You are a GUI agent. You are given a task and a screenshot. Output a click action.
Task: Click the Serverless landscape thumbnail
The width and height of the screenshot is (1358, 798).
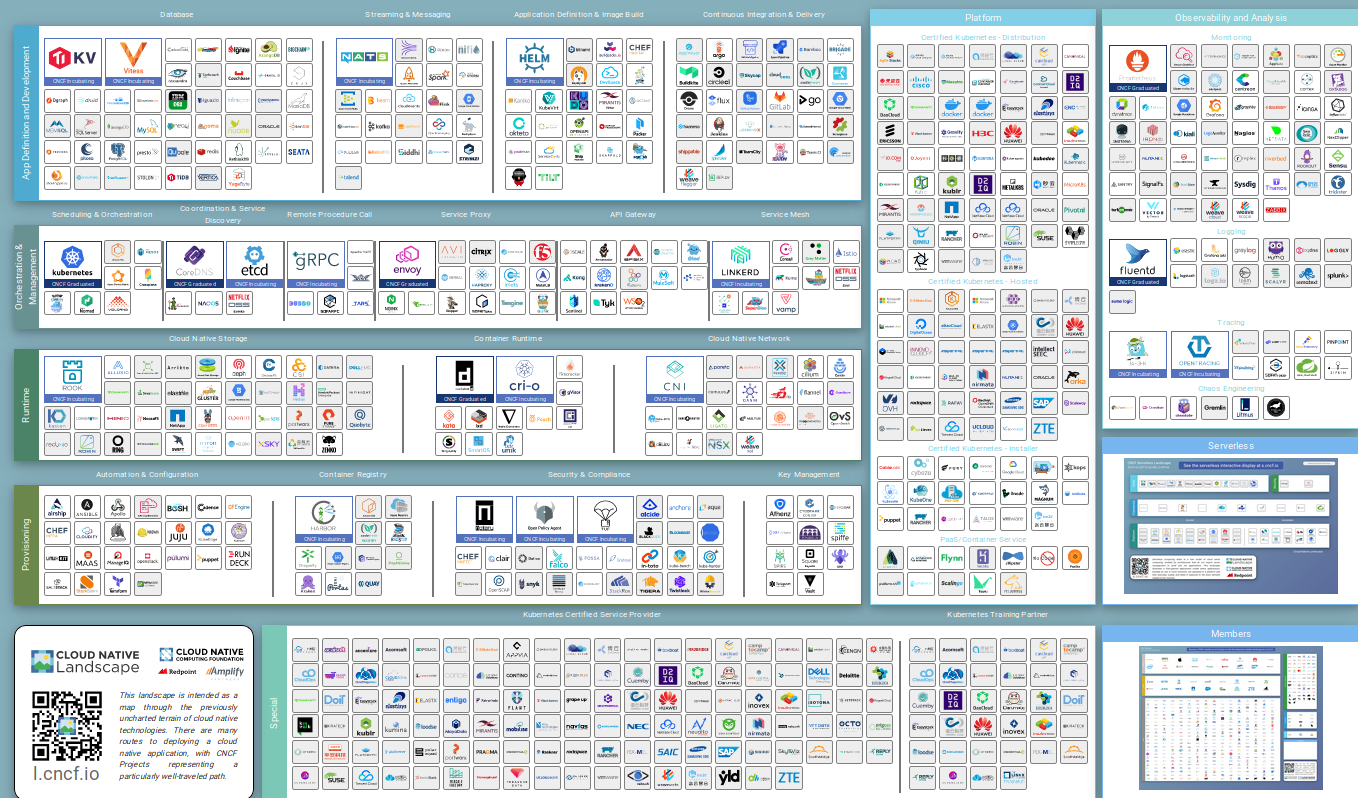coord(1231,526)
